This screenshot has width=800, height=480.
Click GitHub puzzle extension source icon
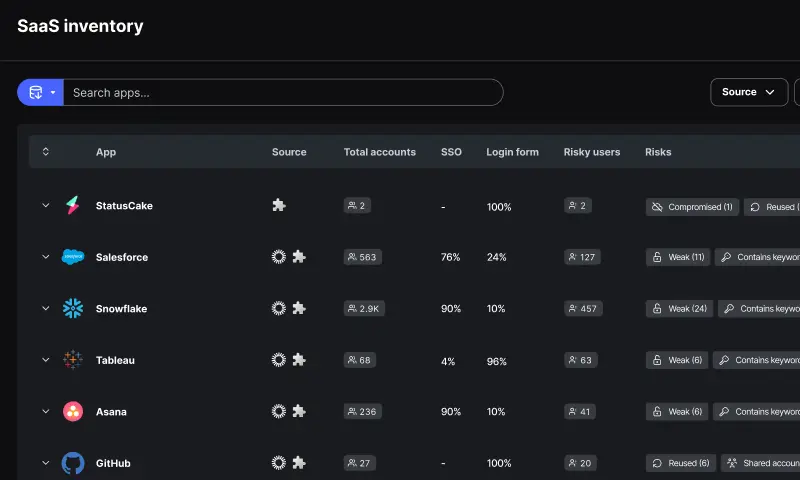pos(299,463)
